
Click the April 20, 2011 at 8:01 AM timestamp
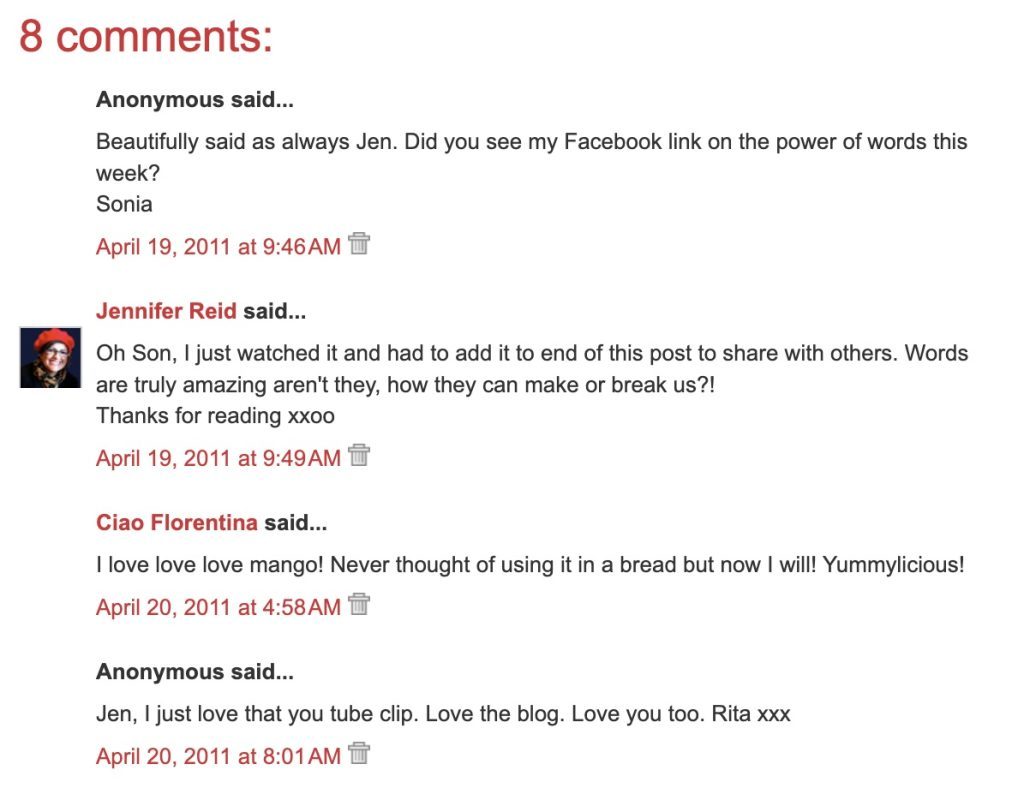218,756
